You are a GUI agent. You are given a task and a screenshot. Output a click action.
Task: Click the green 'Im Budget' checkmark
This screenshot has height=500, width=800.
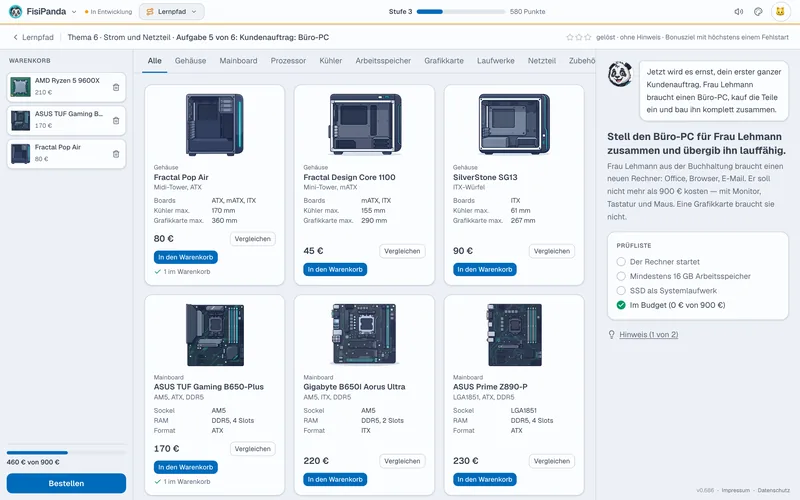click(621, 305)
